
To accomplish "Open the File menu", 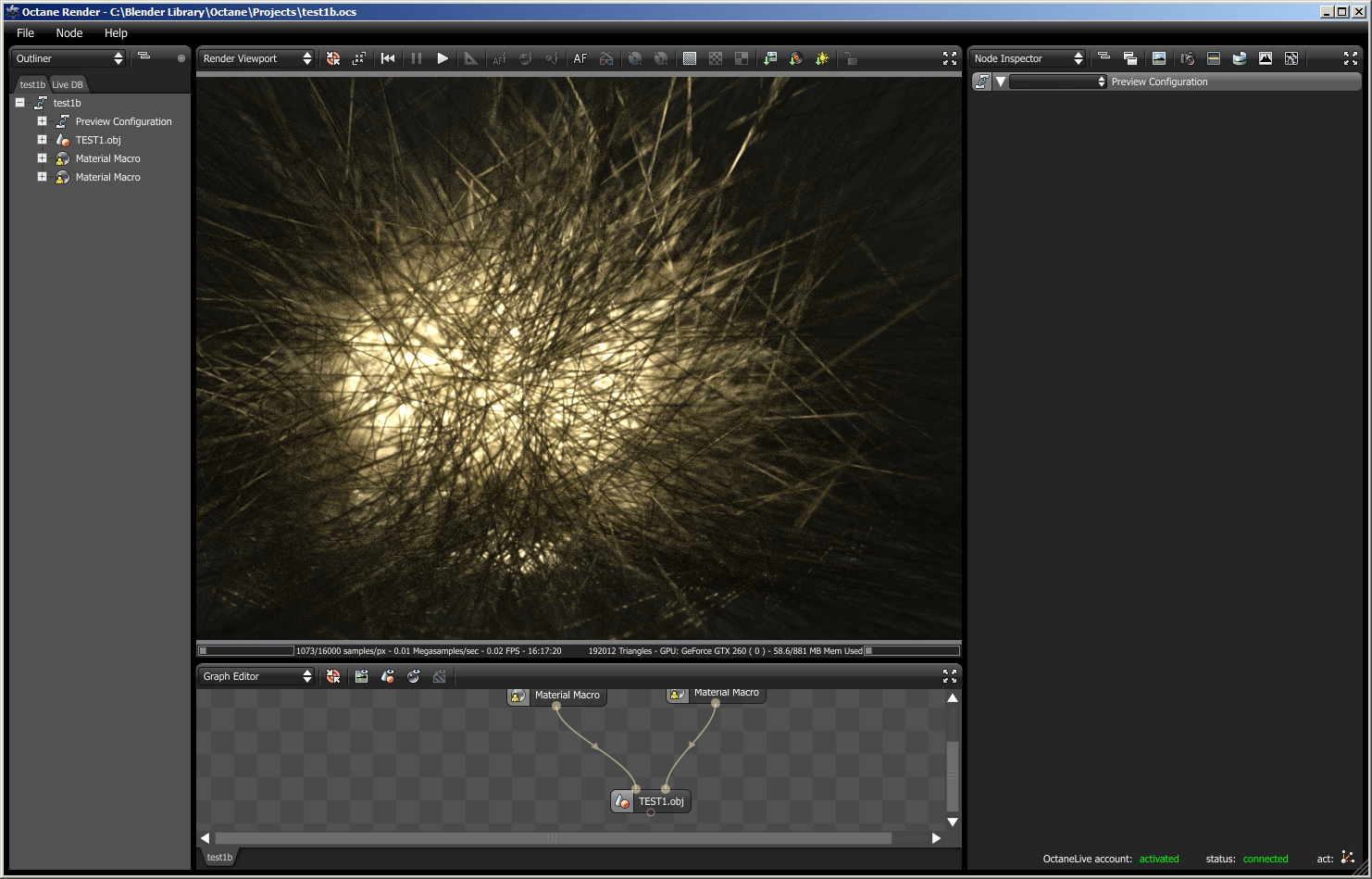I will (x=25, y=32).
